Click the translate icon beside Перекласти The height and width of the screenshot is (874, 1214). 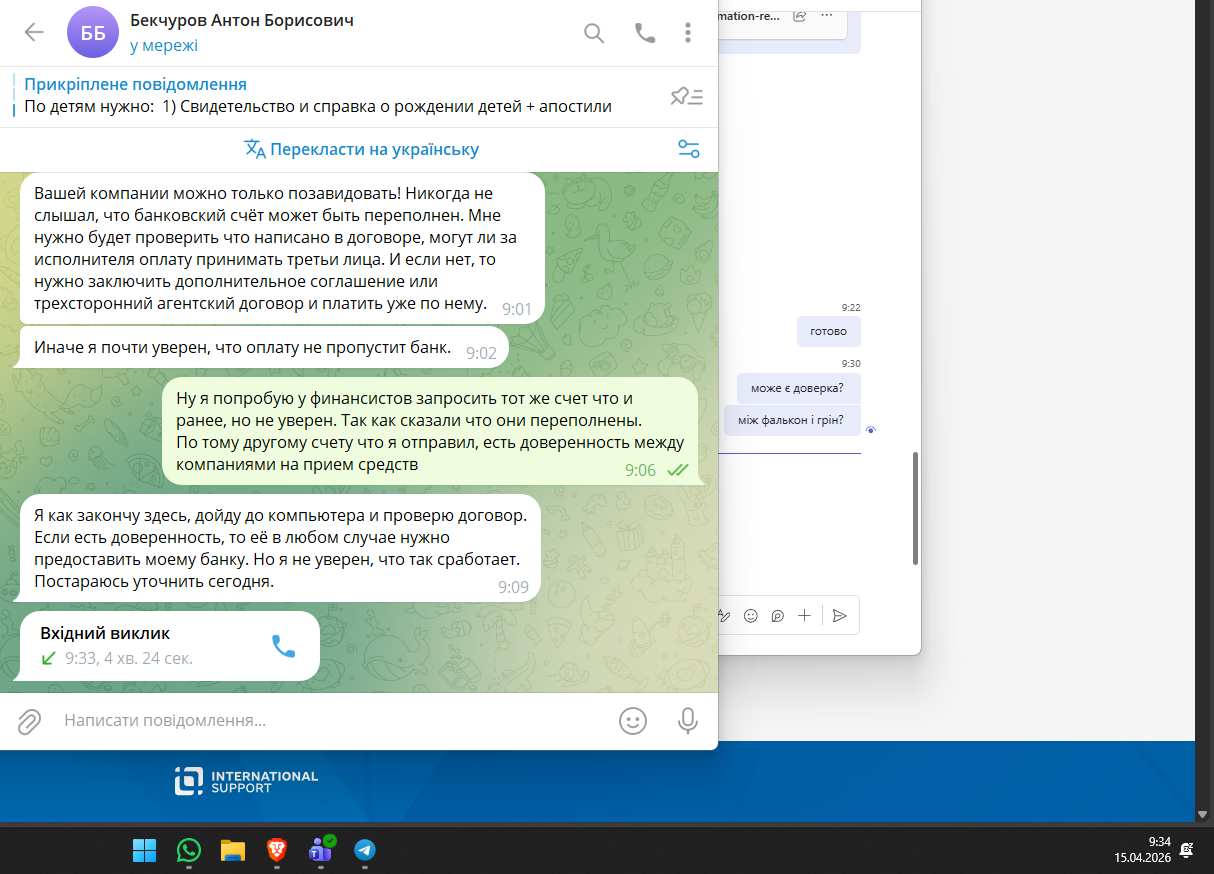pos(255,149)
